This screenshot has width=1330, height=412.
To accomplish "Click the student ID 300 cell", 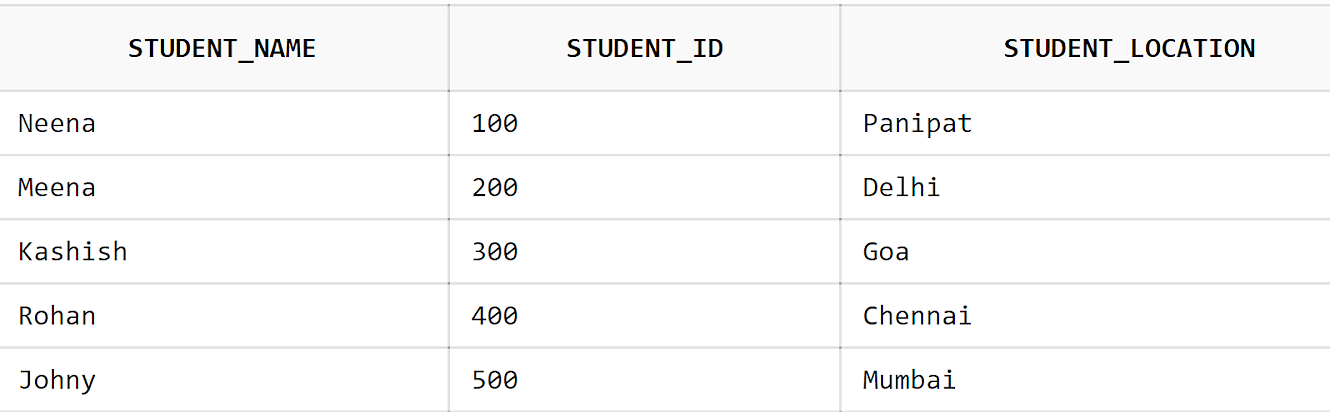I will (x=644, y=251).
